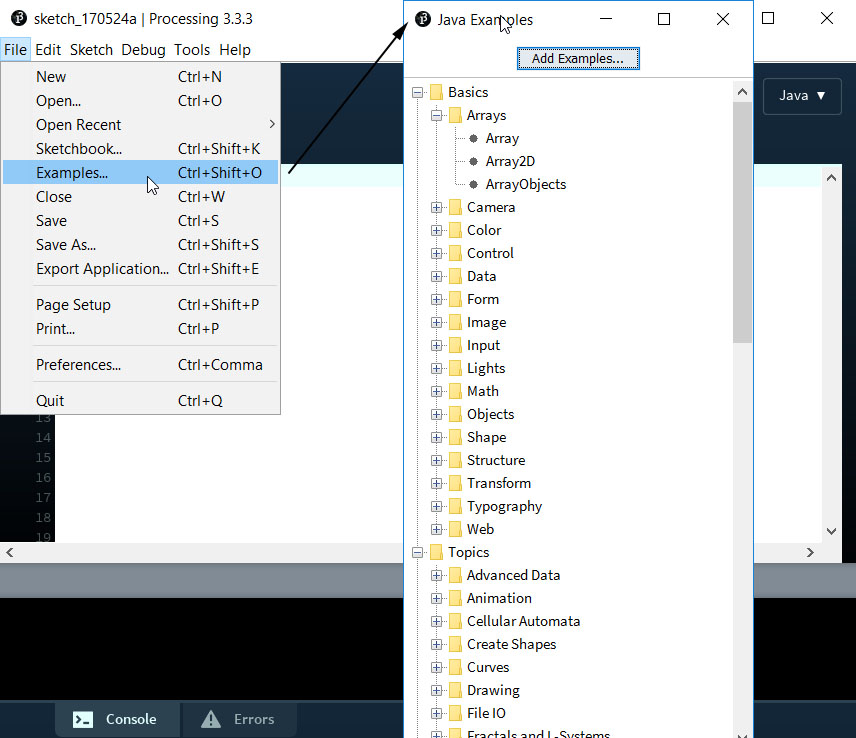Select the Objects folder row
This screenshot has width=856, height=738.
coord(490,414)
